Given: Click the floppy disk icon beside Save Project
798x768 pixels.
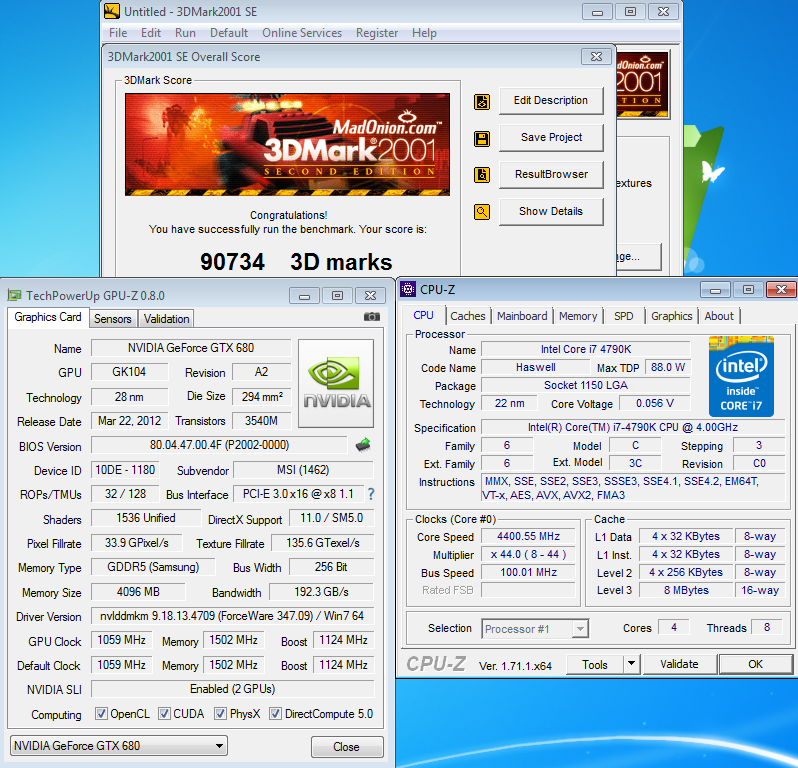Looking at the screenshot, I should tap(482, 138).
